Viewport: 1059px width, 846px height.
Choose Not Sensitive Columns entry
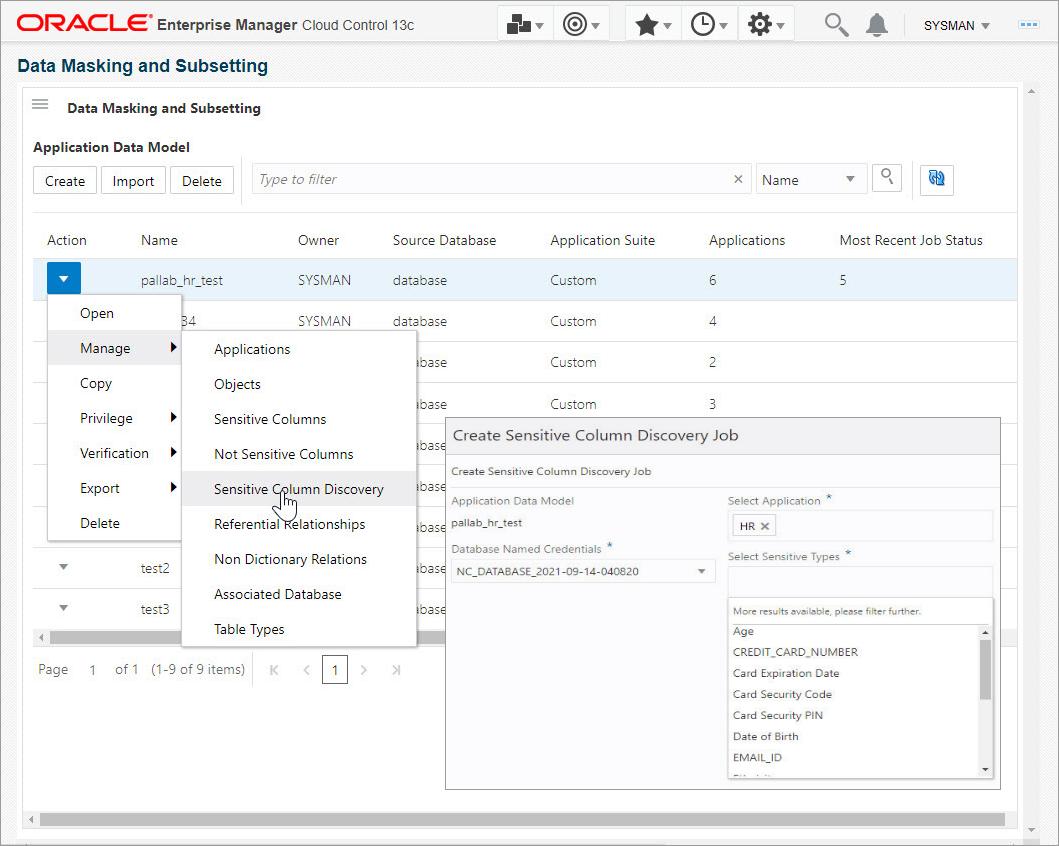pos(299,454)
